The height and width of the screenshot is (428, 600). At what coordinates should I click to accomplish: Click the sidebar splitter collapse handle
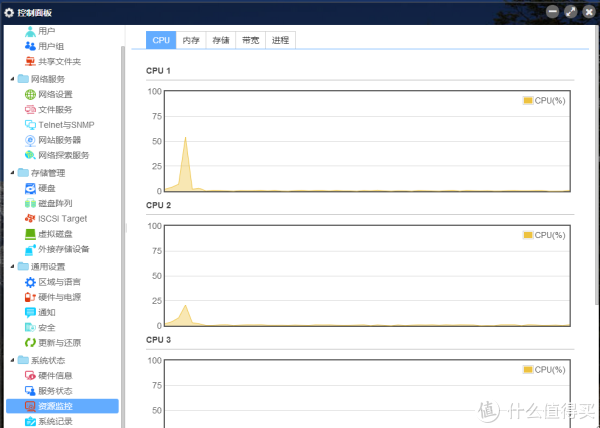(125, 227)
